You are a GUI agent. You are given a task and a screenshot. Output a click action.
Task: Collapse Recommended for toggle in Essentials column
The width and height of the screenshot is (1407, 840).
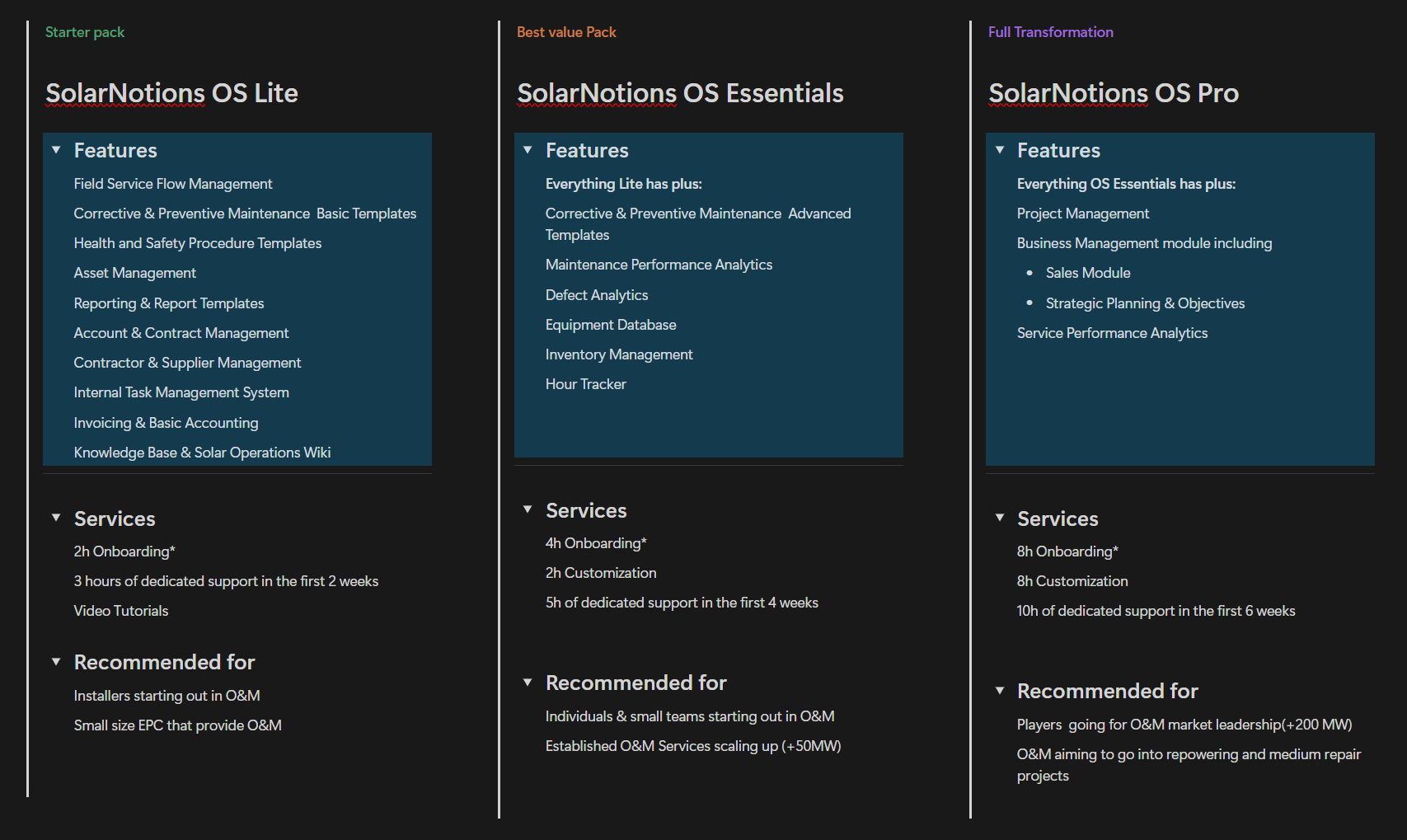coord(528,683)
